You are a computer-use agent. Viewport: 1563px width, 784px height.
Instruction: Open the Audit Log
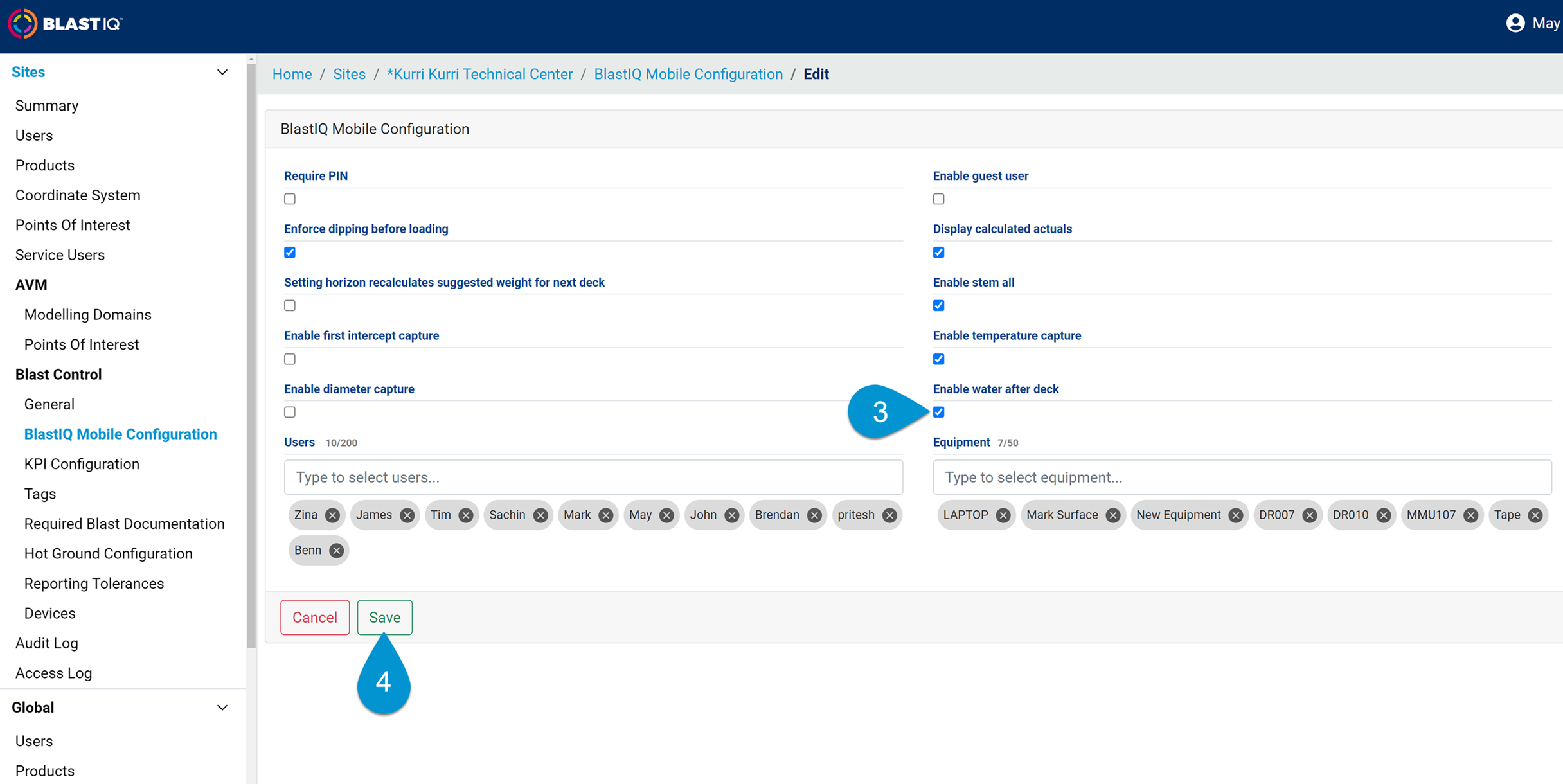click(47, 643)
